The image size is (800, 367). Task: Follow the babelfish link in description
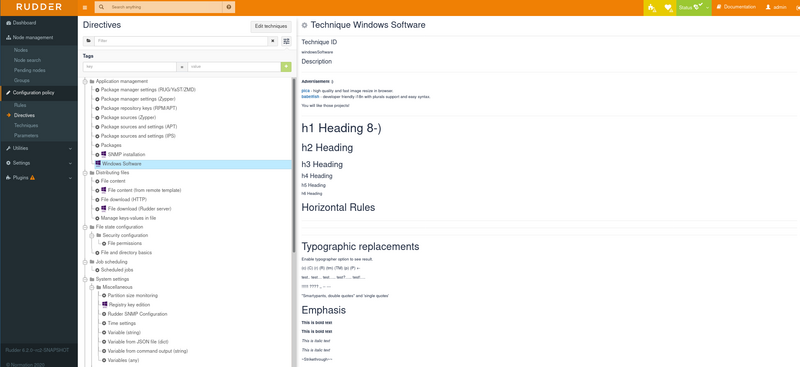coord(309,96)
